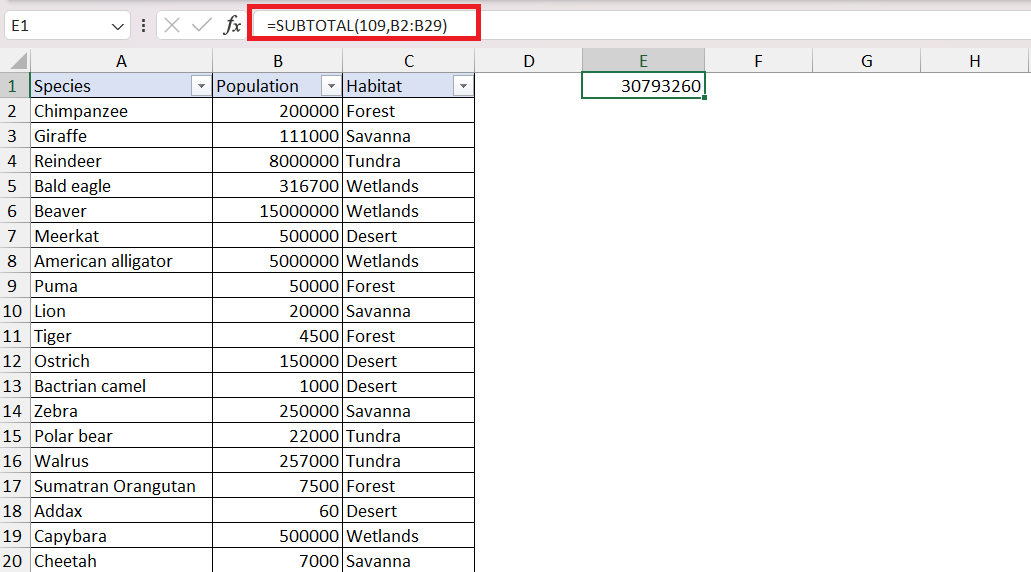Image resolution: width=1031 pixels, height=572 pixels.
Task: Expand the Name Box dropdown arrow
Action: click(x=117, y=26)
